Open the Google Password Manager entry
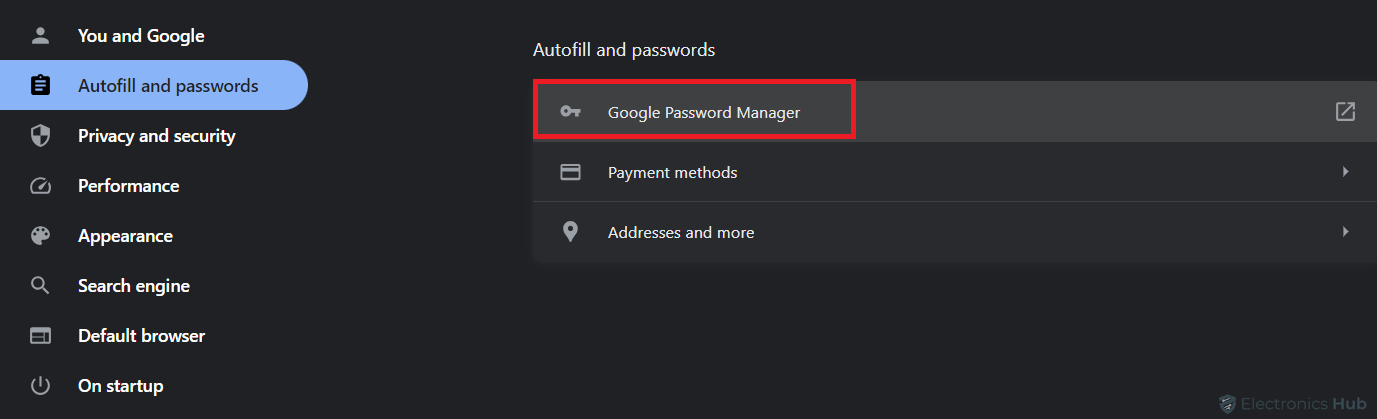 955,112
